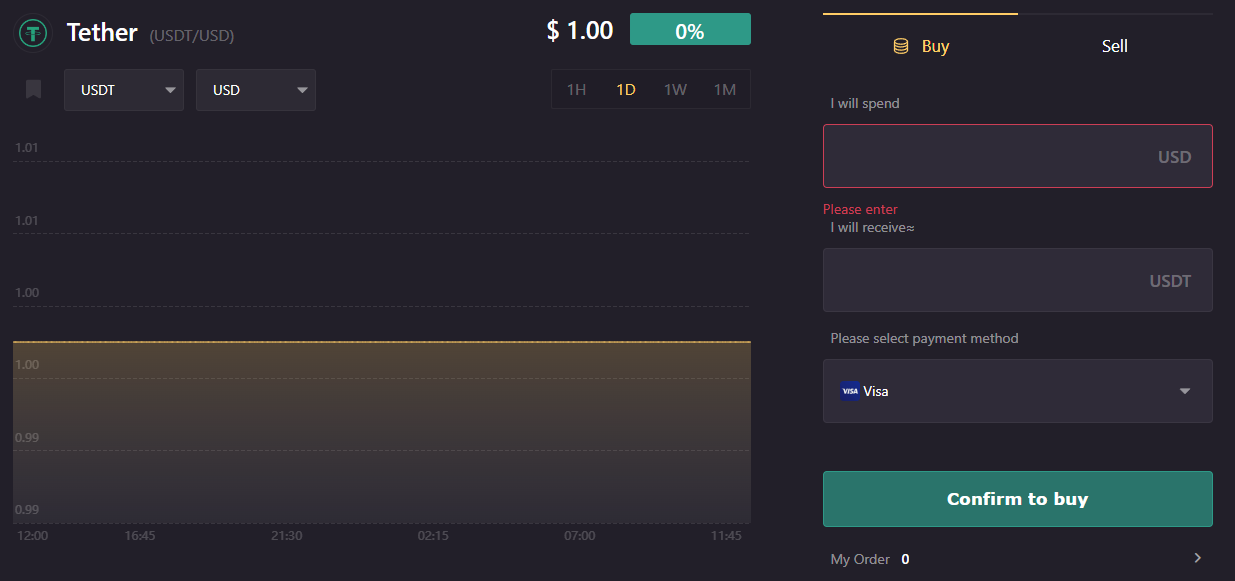Switch chart to 1W timeframe

coord(675,89)
